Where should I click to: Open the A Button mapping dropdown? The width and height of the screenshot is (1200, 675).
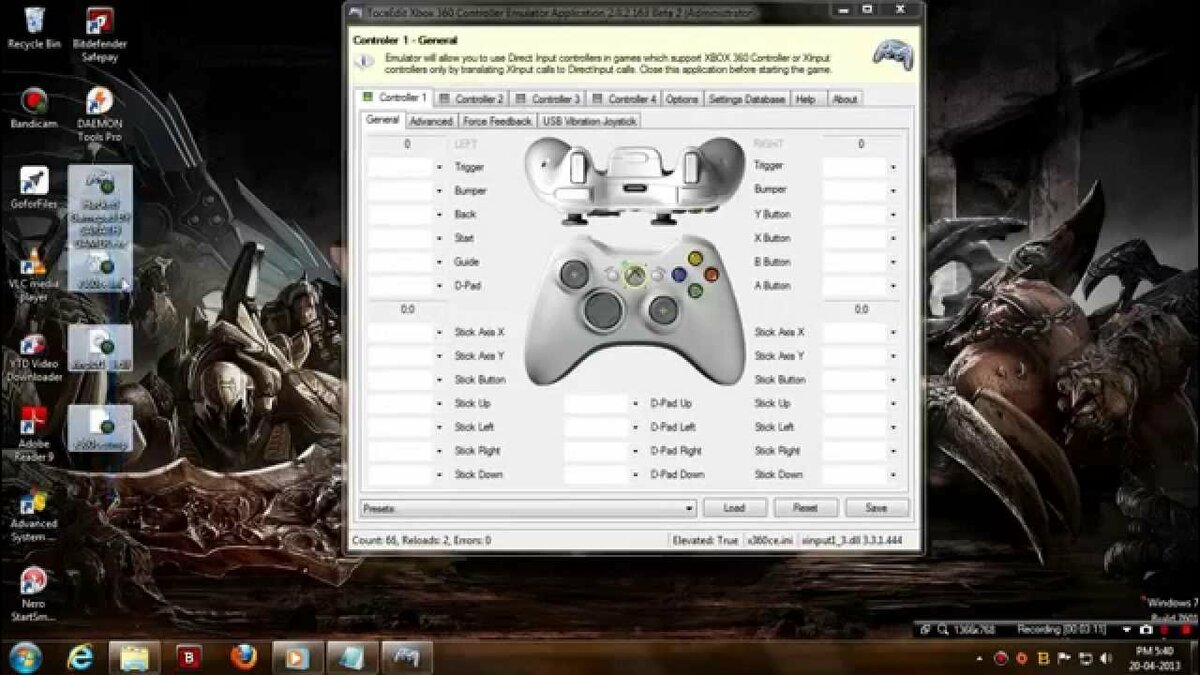pyautogui.click(x=892, y=286)
